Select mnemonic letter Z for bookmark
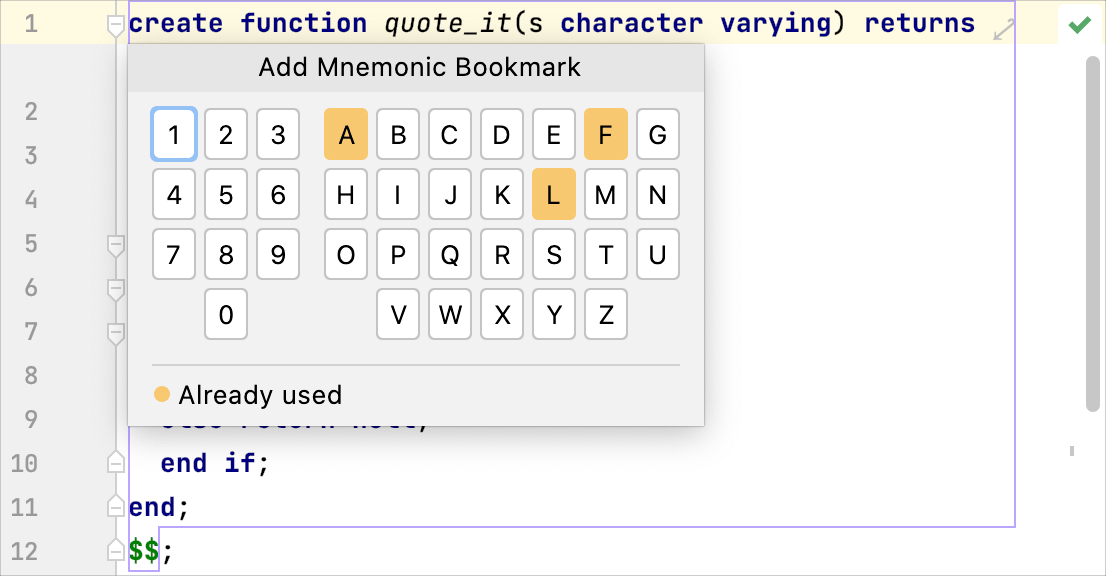The image size is (1106, 576). point(606,315)
